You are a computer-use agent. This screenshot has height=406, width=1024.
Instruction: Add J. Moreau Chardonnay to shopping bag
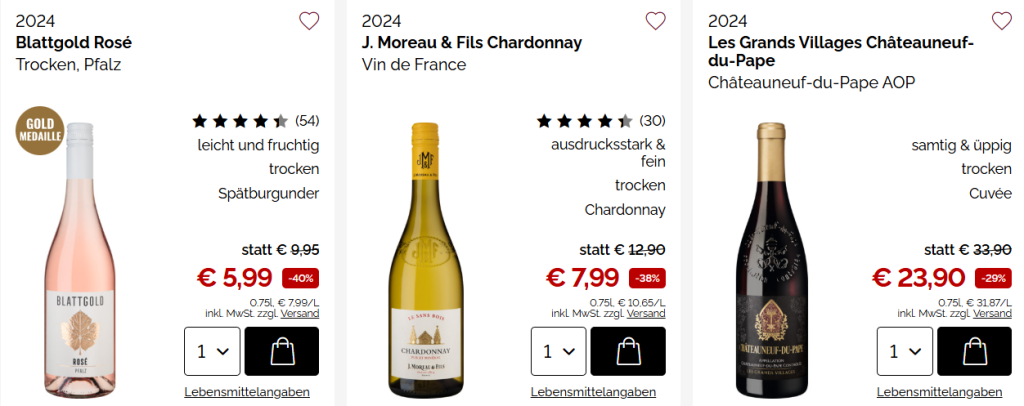[x=627, y=351]
